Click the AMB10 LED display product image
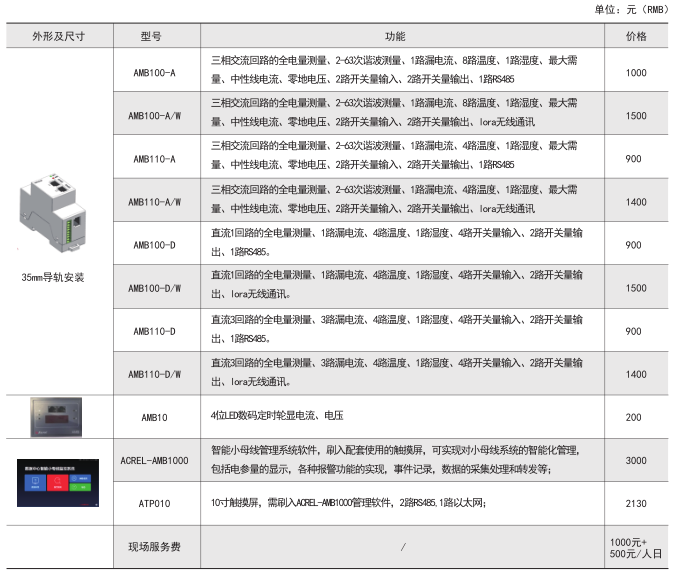The width and height of the screenshot is (673, 576). click(57, 415)
